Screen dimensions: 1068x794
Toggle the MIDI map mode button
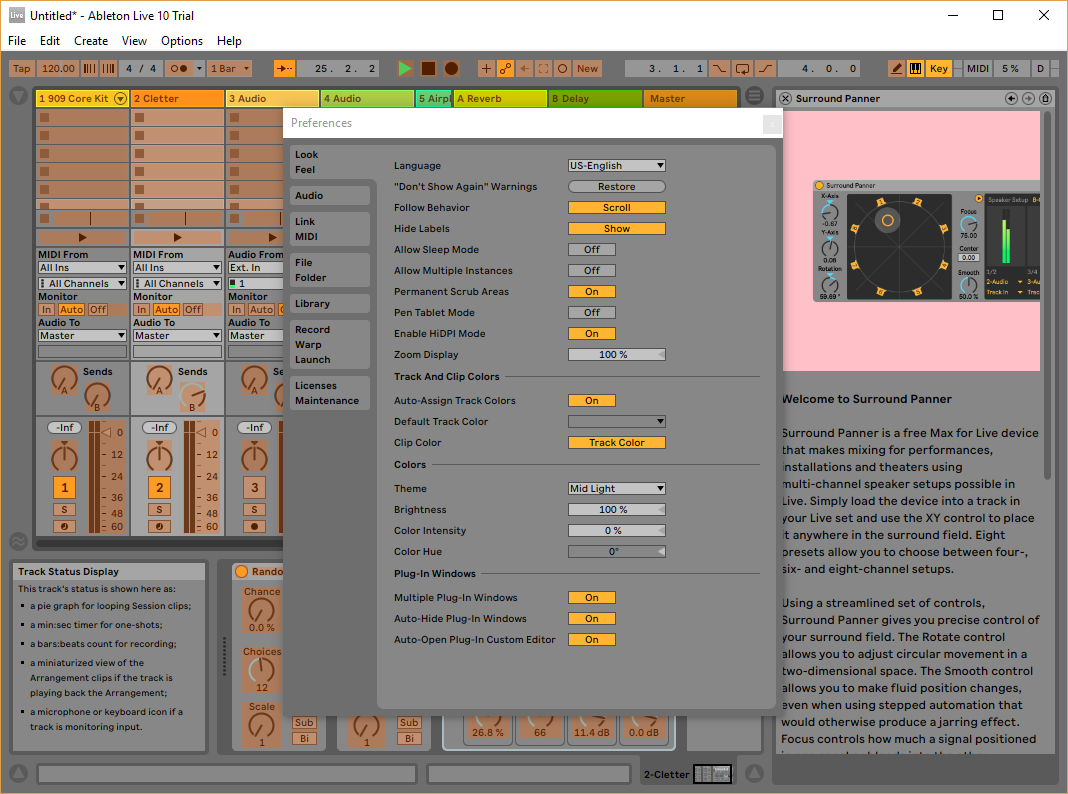pos(978,68)
